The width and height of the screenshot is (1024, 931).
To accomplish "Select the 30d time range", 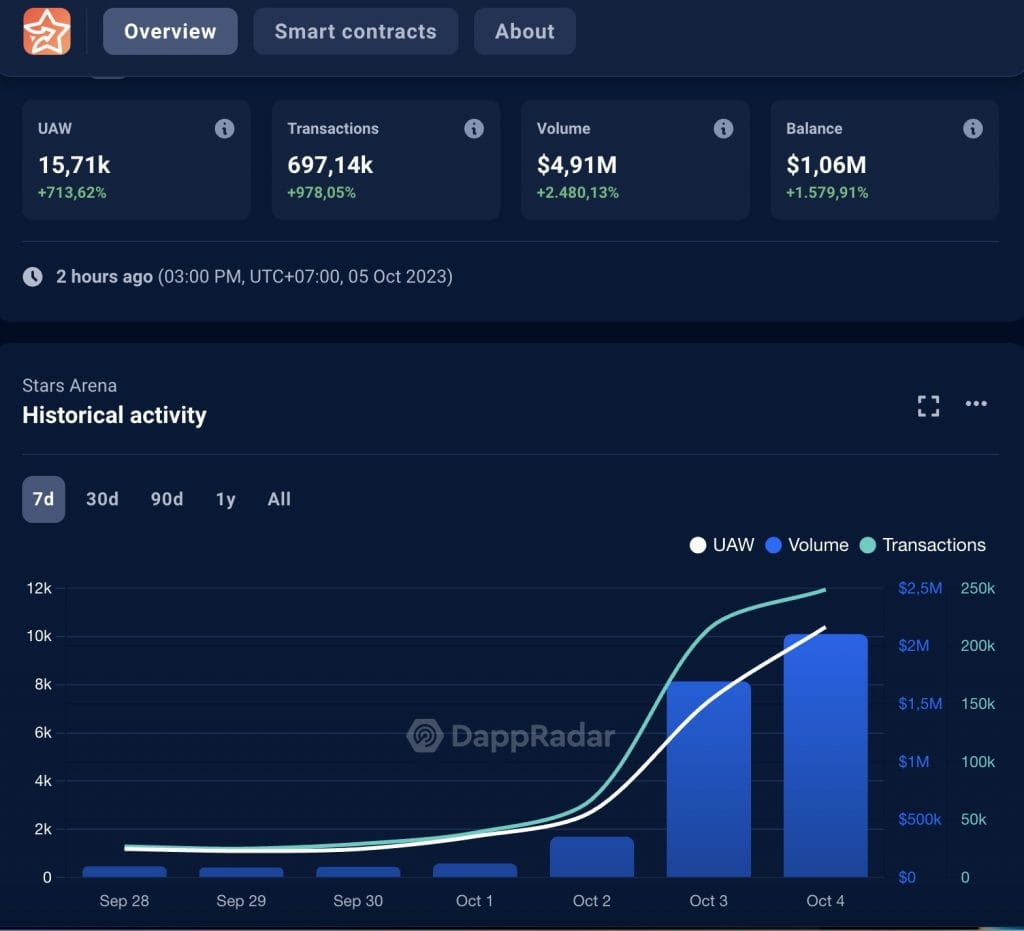I will click(101, 499).
